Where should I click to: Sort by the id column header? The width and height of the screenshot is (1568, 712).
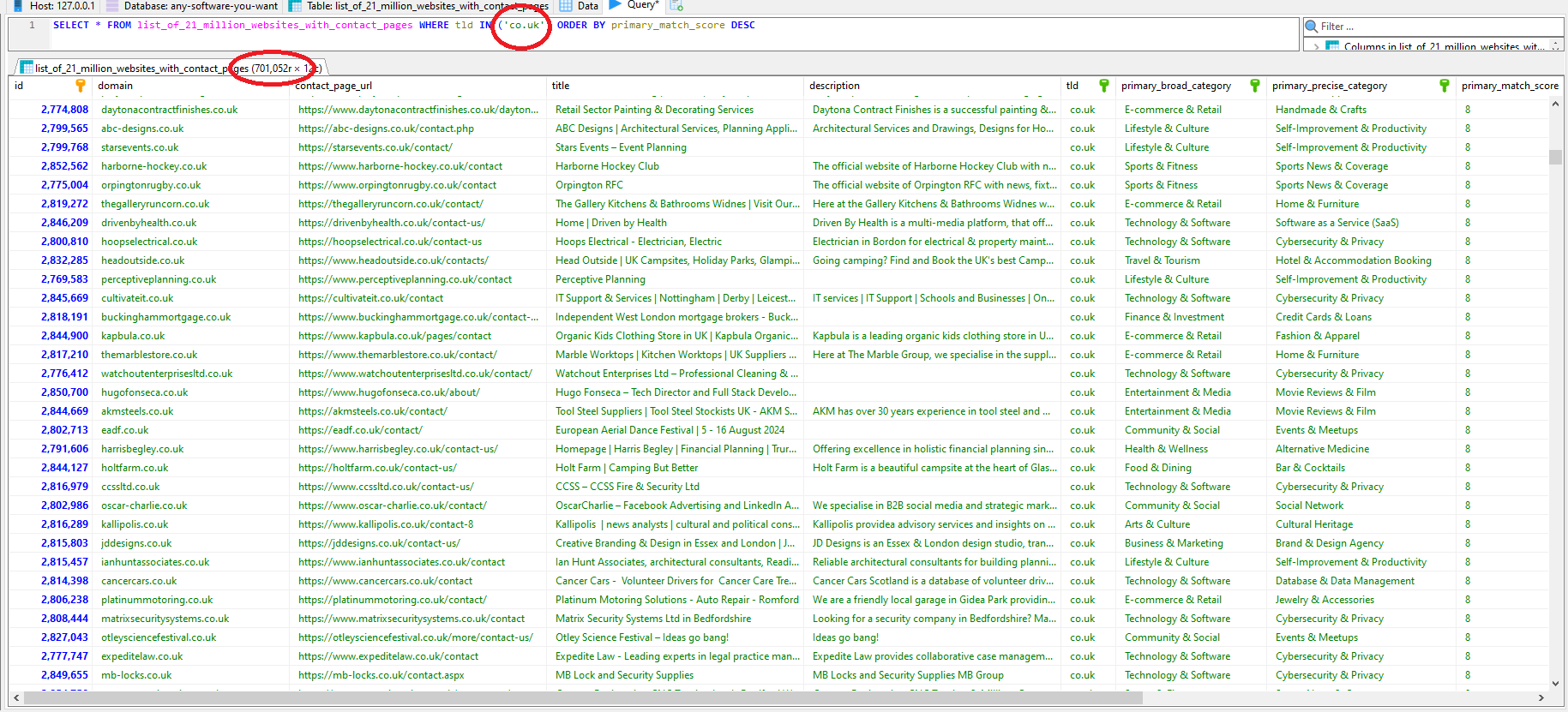click(x=50, y=86)
